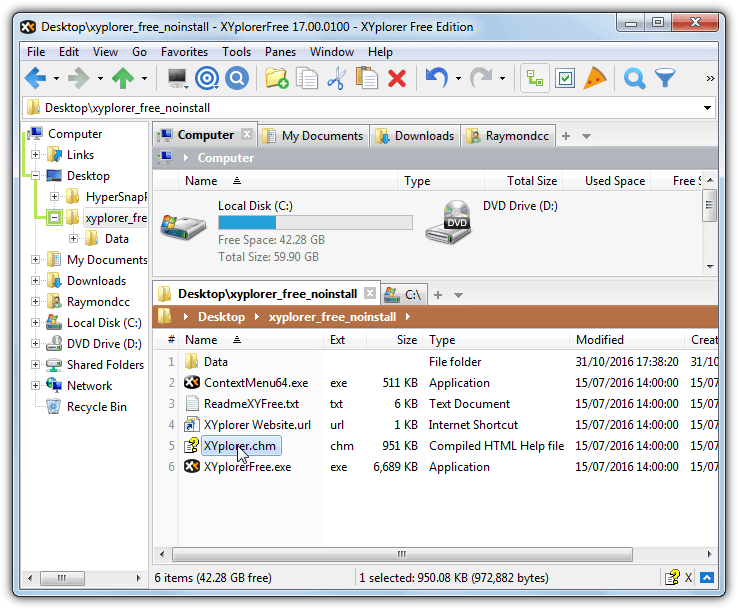Add new tab in lower pane

[x=438, y=295]
